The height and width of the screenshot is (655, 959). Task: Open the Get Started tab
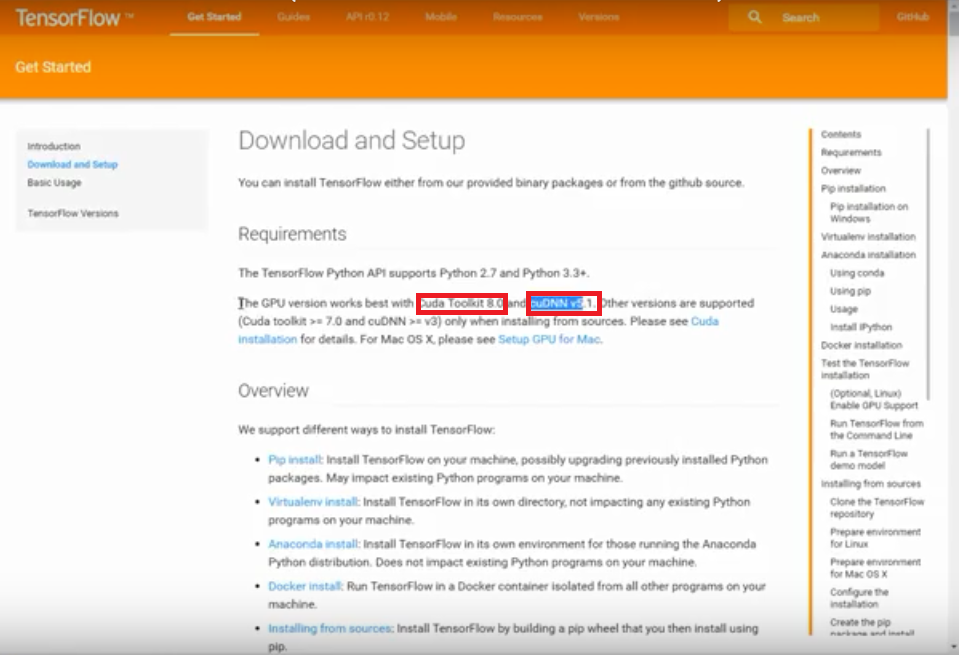(x=214, y=17)
